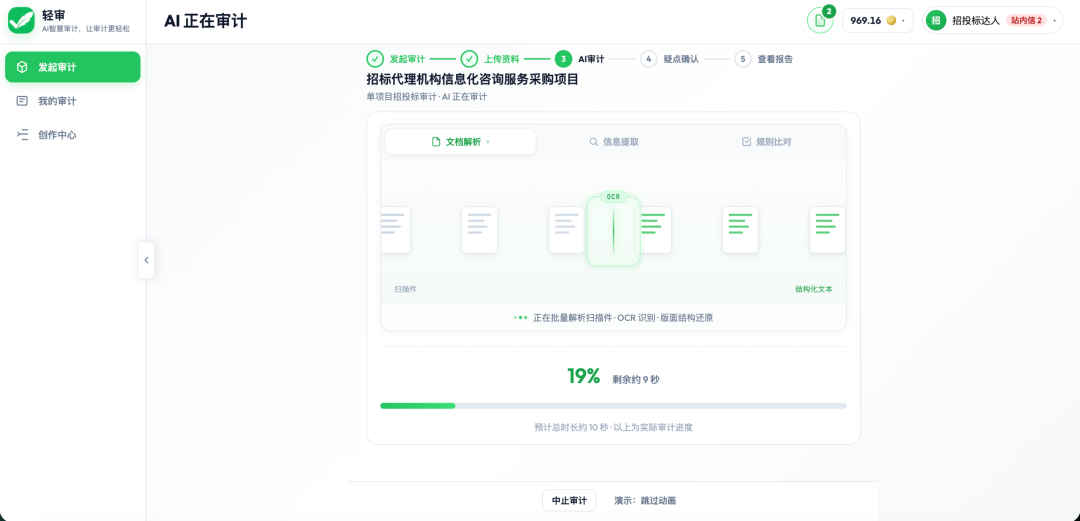
Task: Click the 中止审计 button
Action: 569,500
